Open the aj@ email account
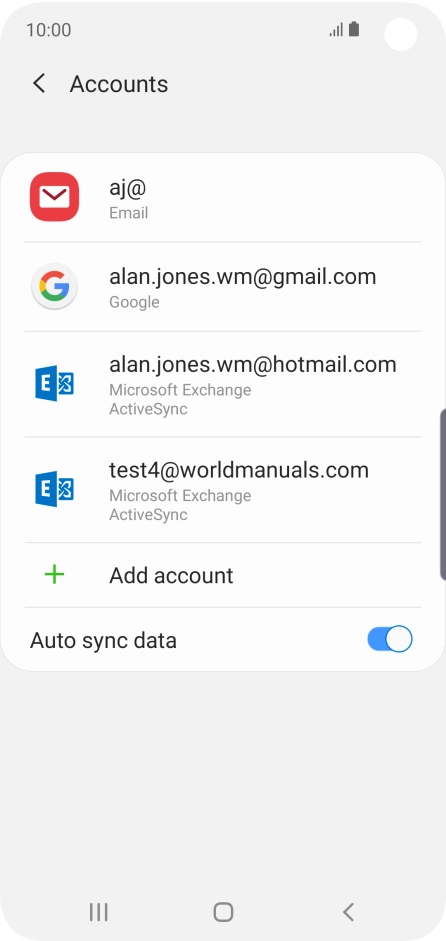The width and height of the screenshot is (446, 941). [x=223, y=197]
